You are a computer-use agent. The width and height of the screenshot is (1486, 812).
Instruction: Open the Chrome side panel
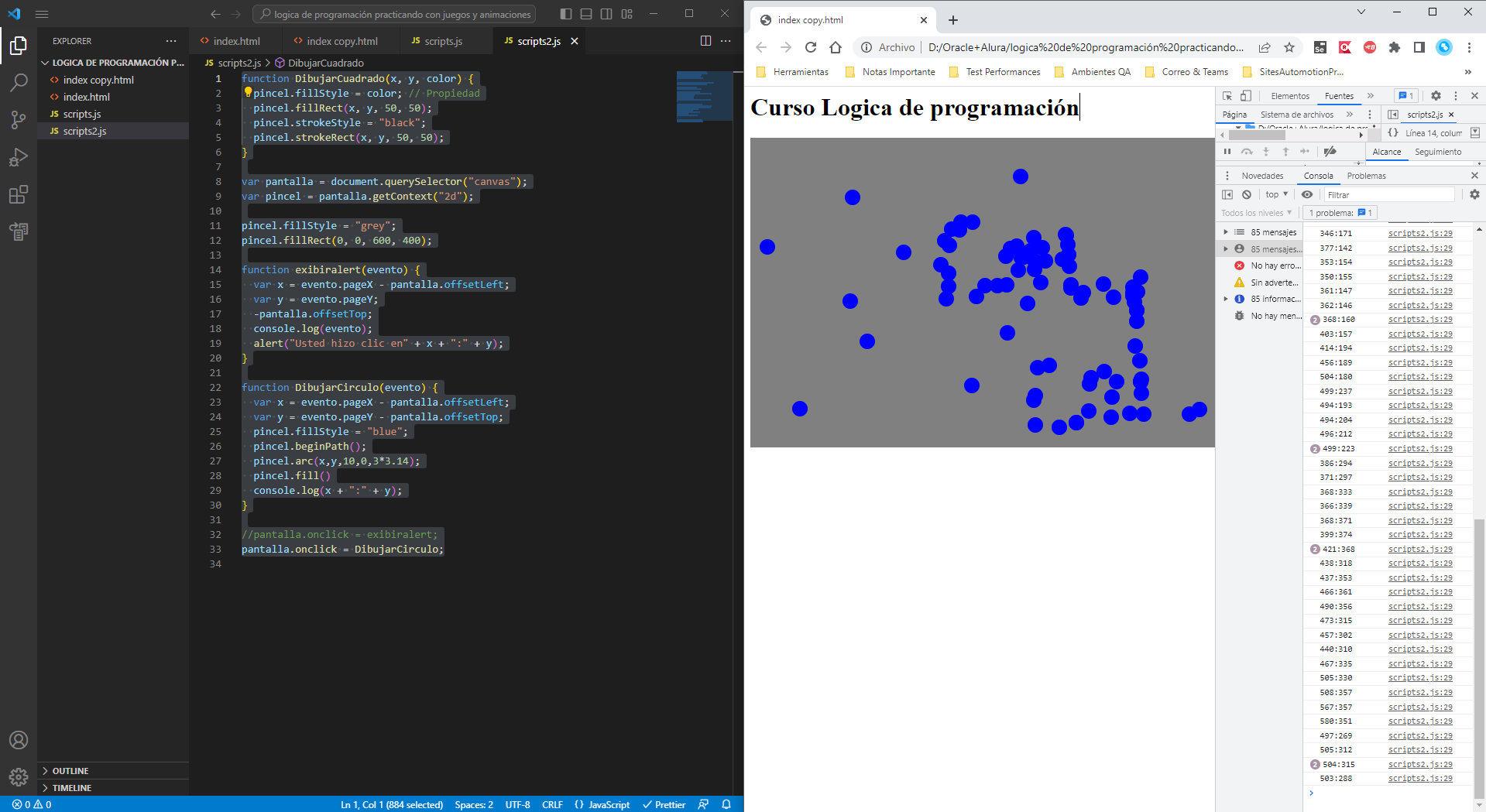[1419, 47]
